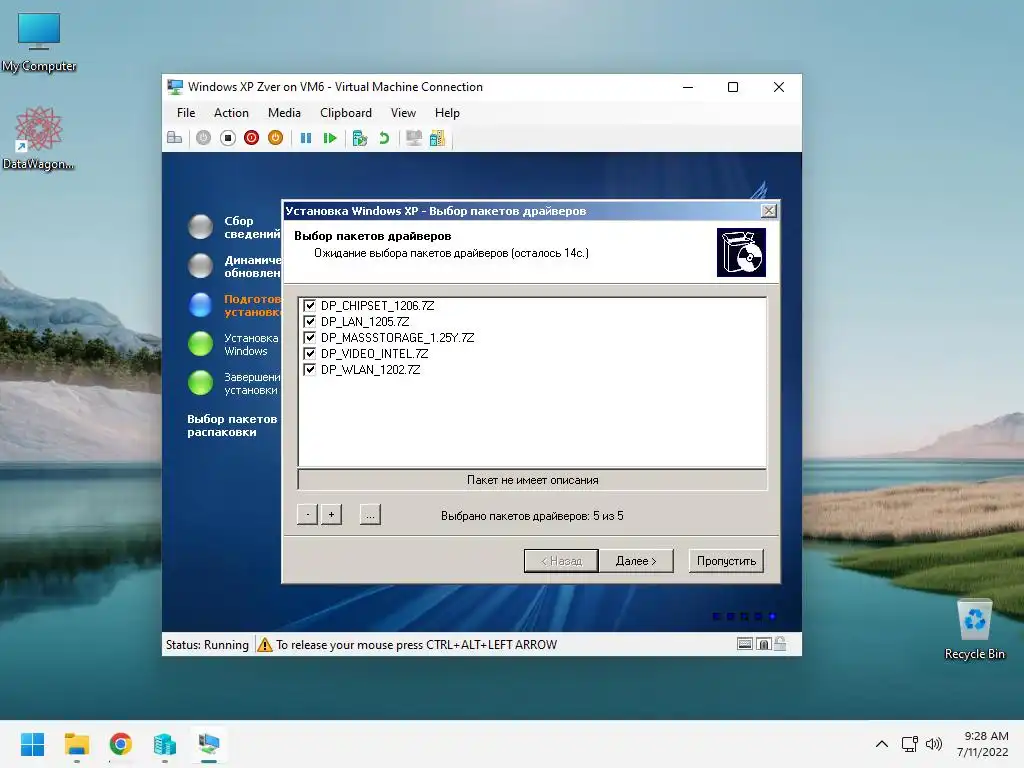Click the minus deselect-all button
The height and width of the screenshot is (768, 1024).
[308, 515]
